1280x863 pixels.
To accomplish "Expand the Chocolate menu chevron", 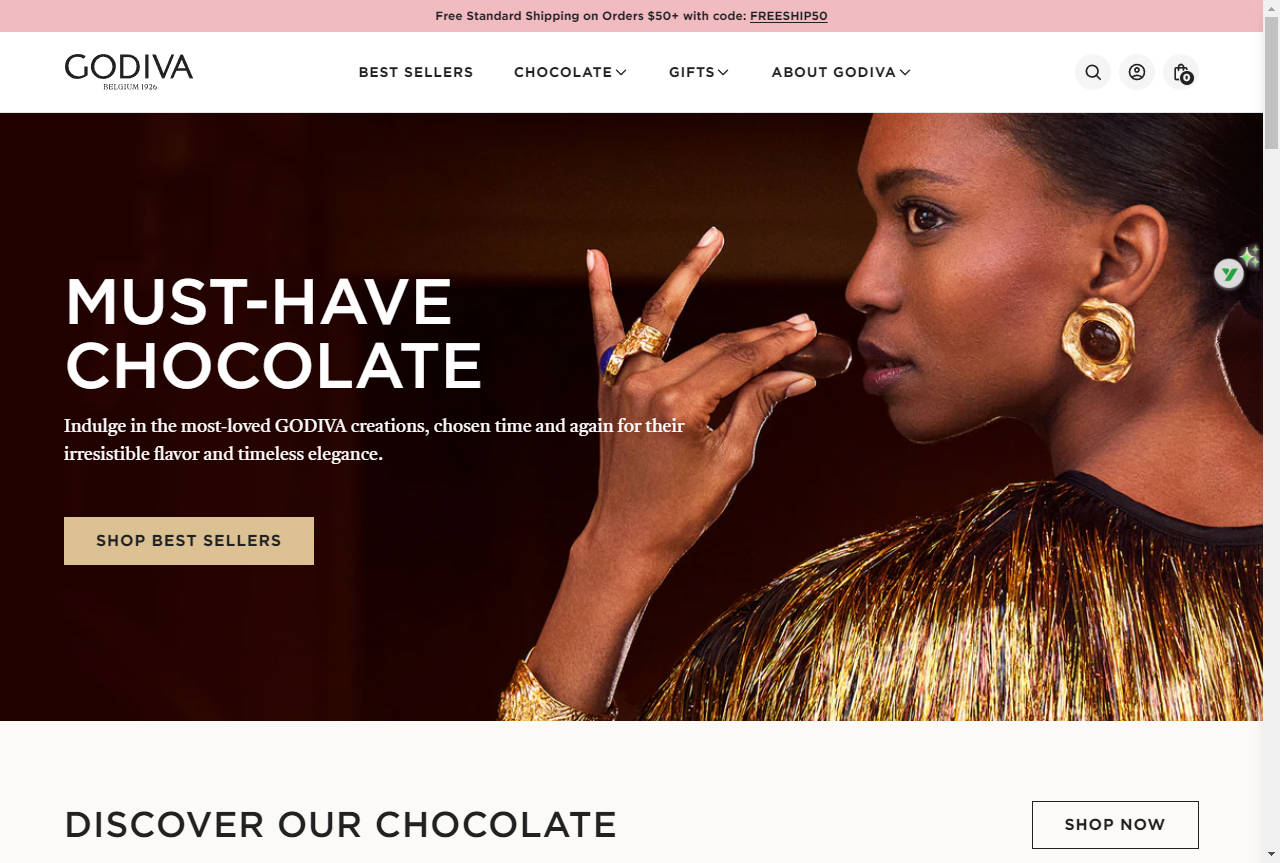I will coord(621,72).
